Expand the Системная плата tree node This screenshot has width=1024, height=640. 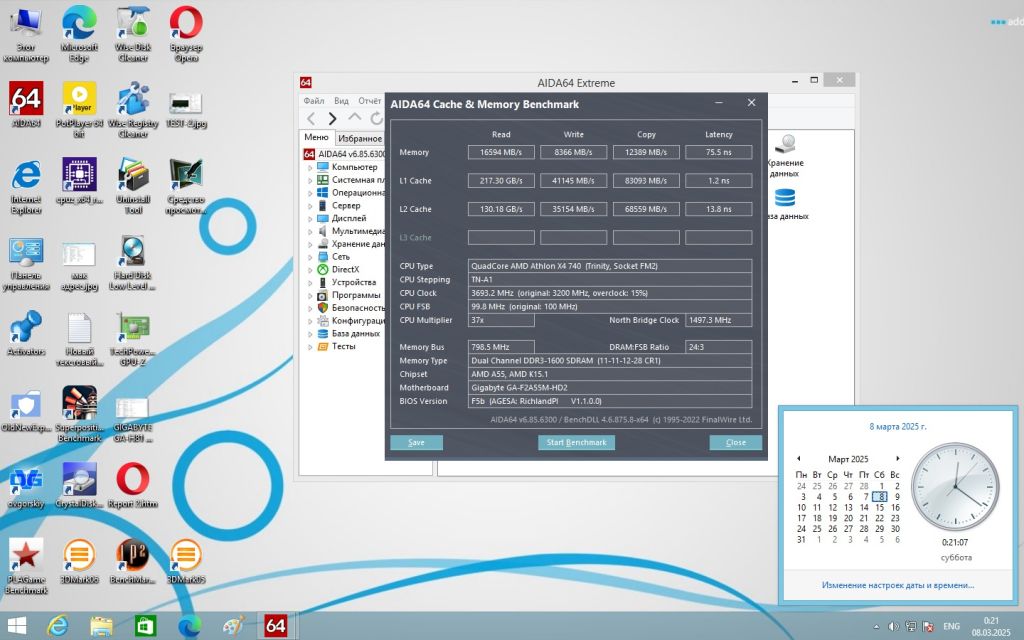tap(310, 180)
